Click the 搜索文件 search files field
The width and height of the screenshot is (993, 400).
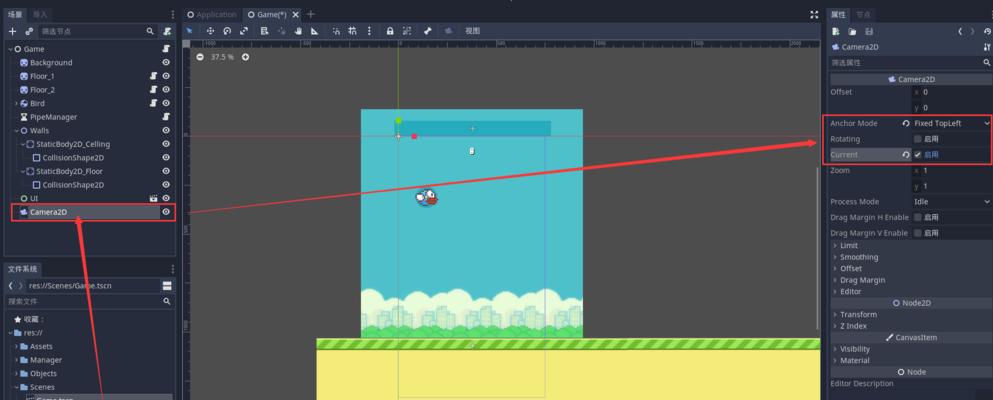point(89,301)
